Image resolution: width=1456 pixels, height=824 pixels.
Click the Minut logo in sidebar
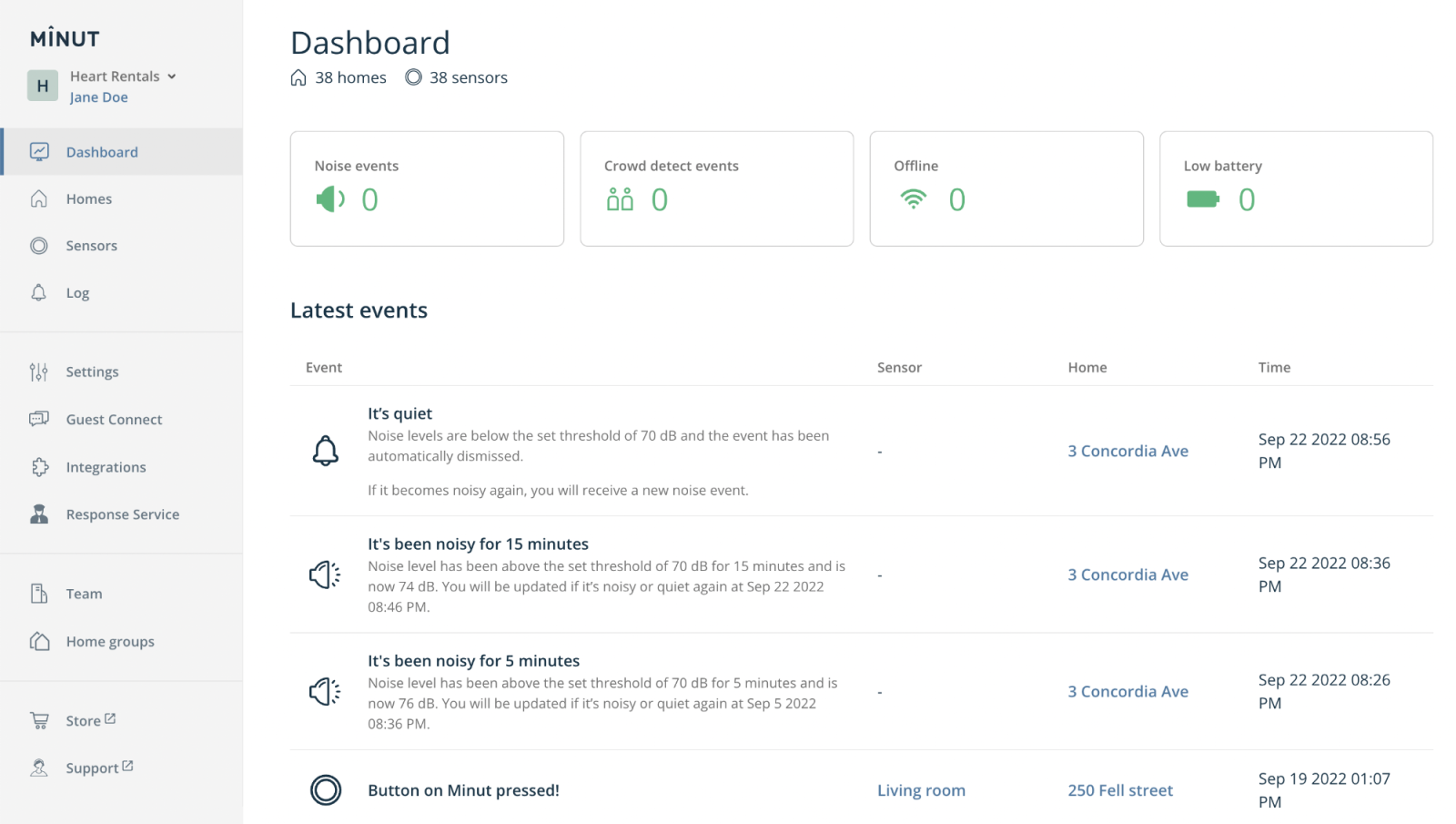click(65, 38)
